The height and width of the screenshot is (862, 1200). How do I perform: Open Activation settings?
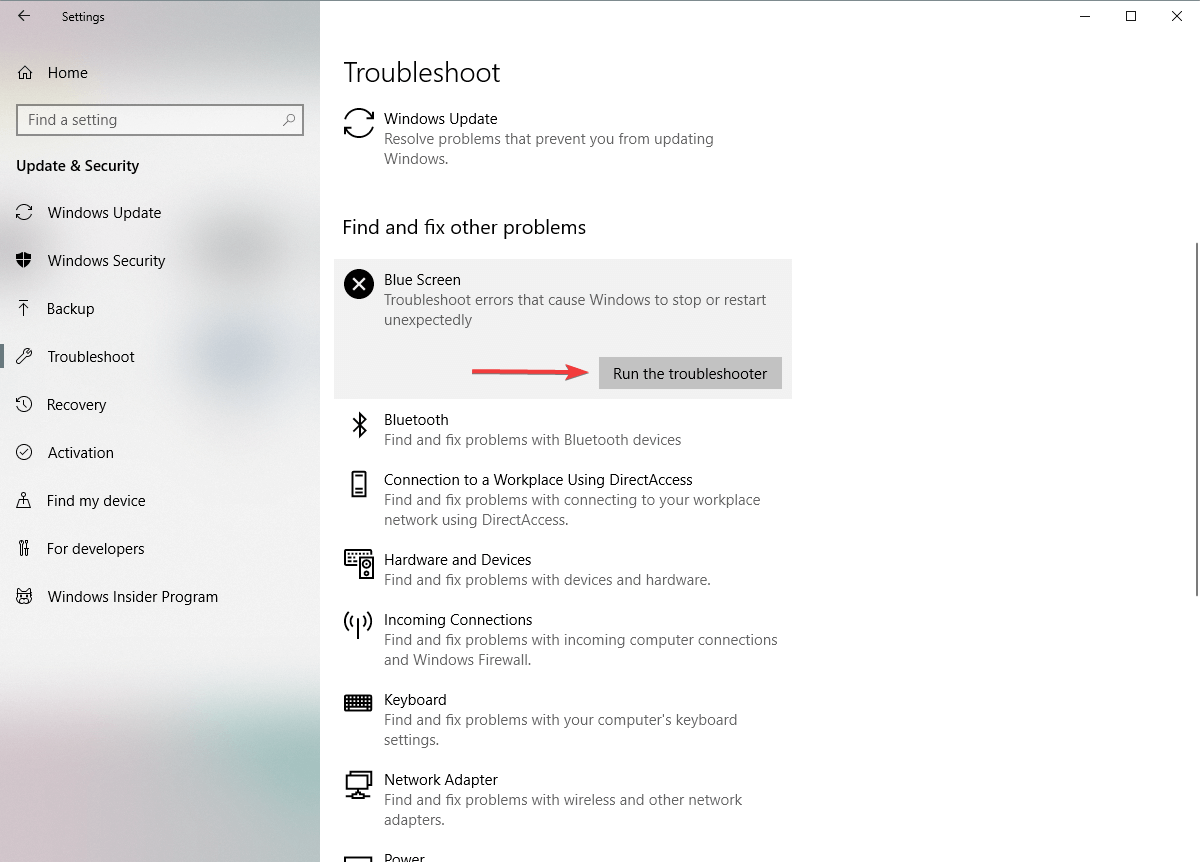pyautogui.click(x=80, y=452)
